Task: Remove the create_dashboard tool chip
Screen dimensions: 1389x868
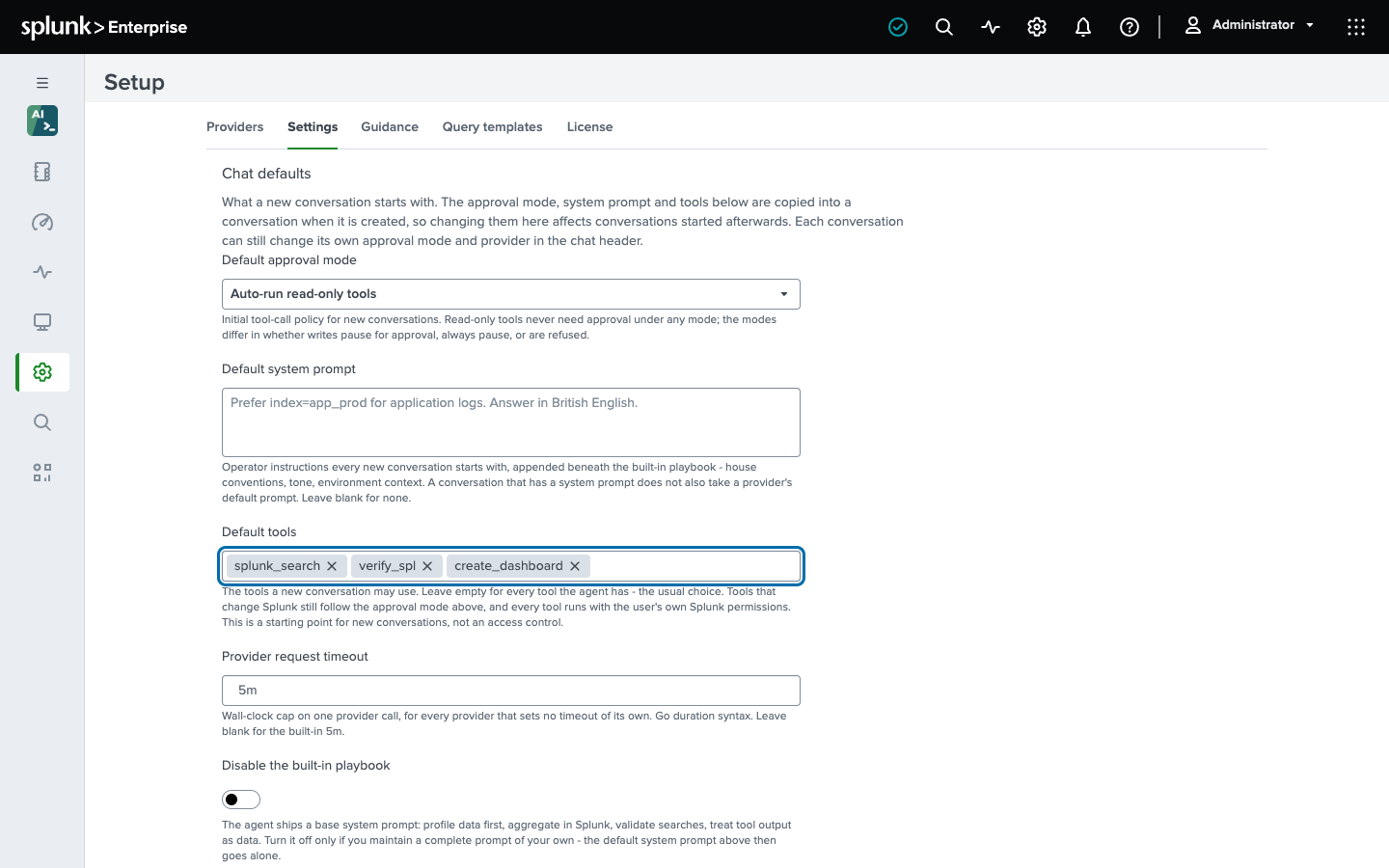Action: [575, 566]
